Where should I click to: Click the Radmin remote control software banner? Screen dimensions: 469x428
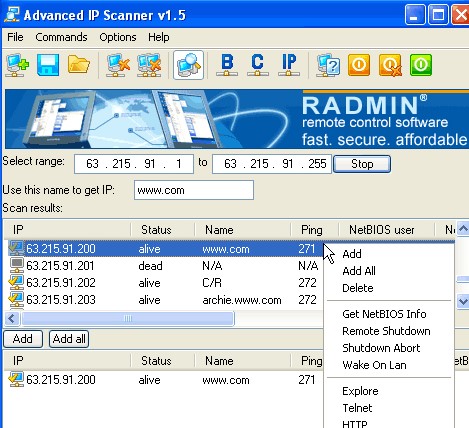(237, 119)
